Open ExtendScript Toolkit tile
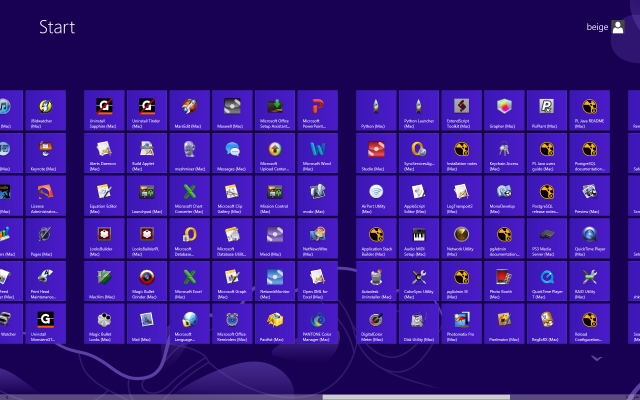This screenshot has height=400, width=640. (461, 110)
